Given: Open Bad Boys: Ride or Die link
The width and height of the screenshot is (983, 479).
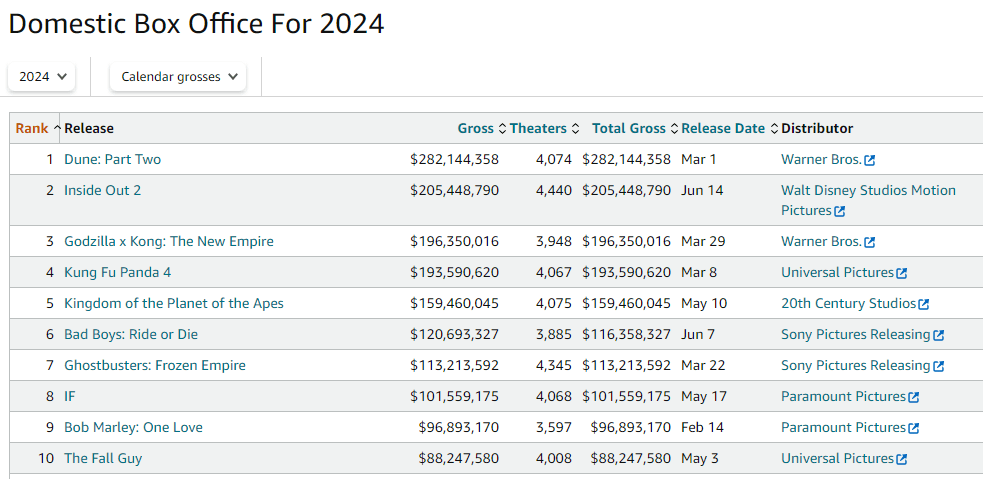Looking at the screenshot, I should (x=131, y=334).
